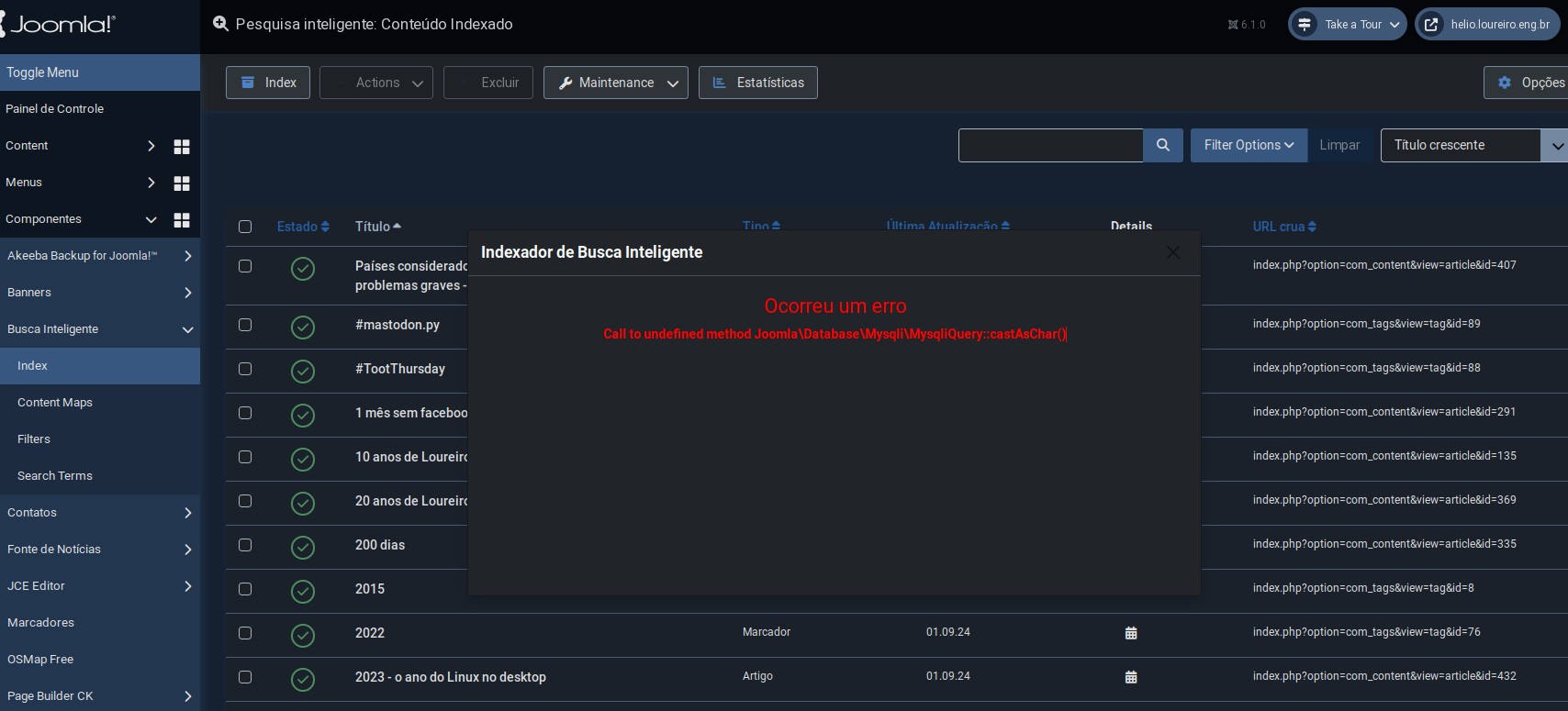Open the Maintenance dropdown

point(615,83)
